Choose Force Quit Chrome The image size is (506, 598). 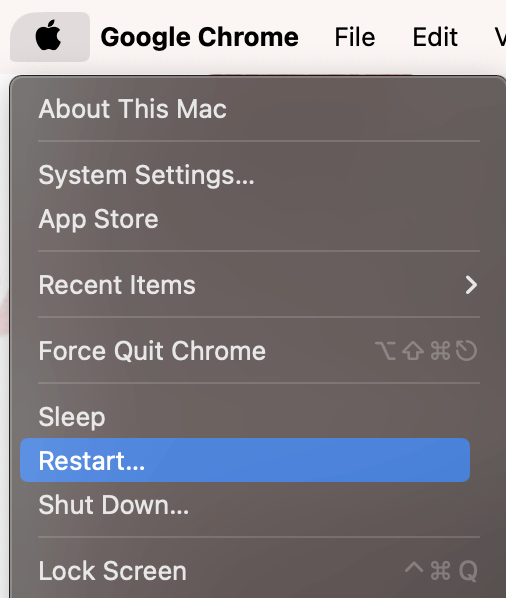click(245, 351)
